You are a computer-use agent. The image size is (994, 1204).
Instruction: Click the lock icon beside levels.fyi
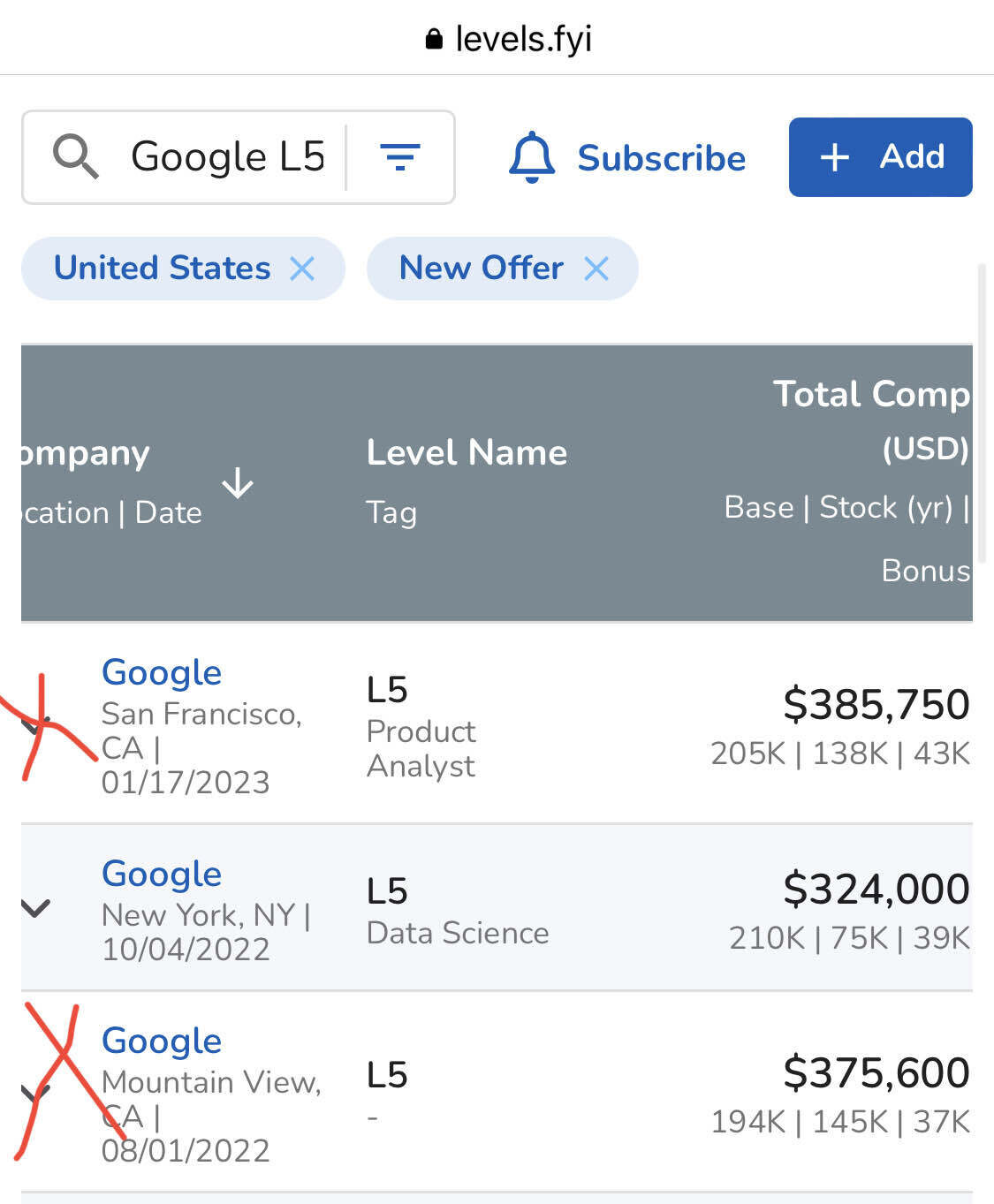tap(433, 37)
